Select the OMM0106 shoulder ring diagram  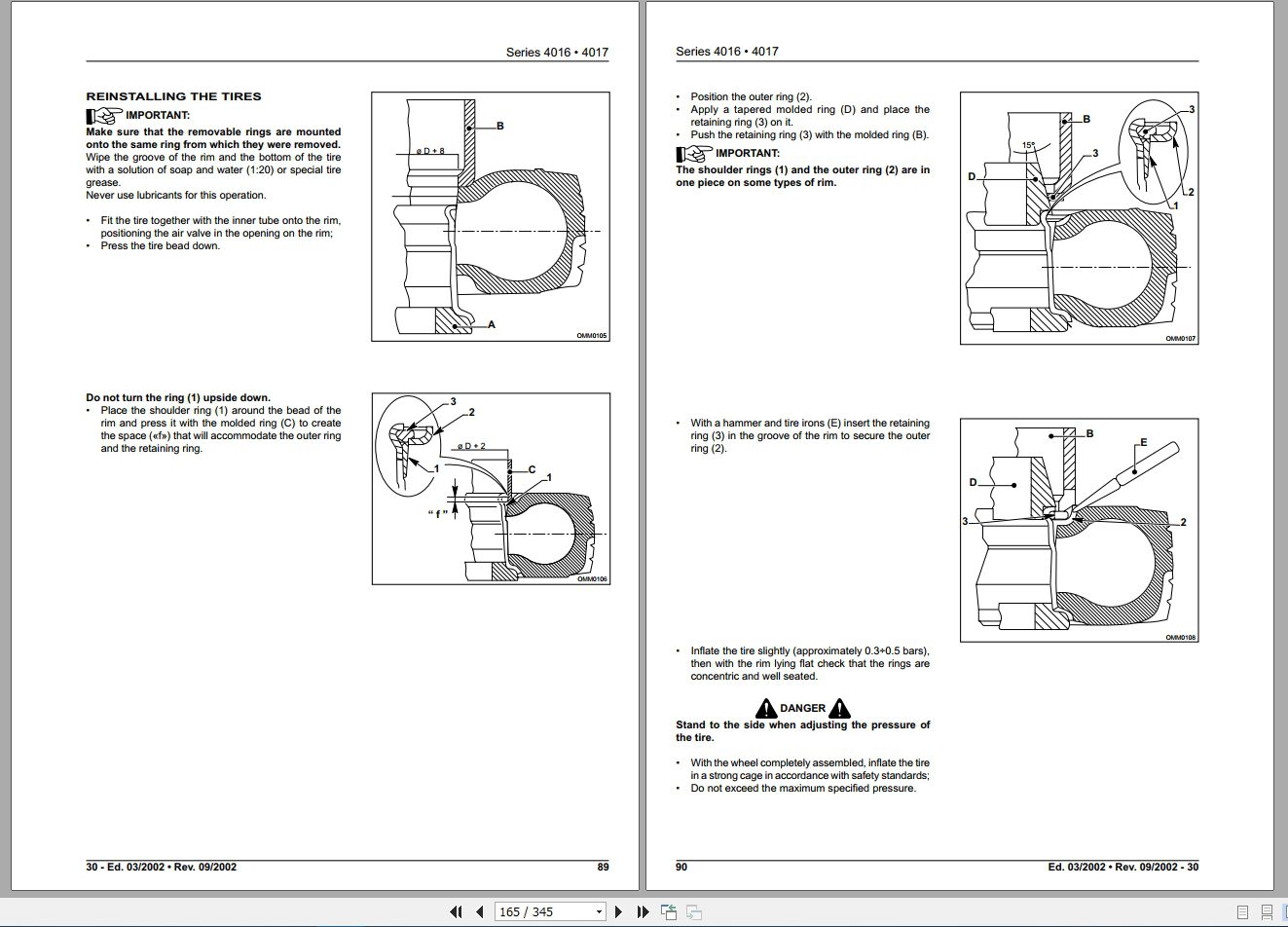[490, 487]
